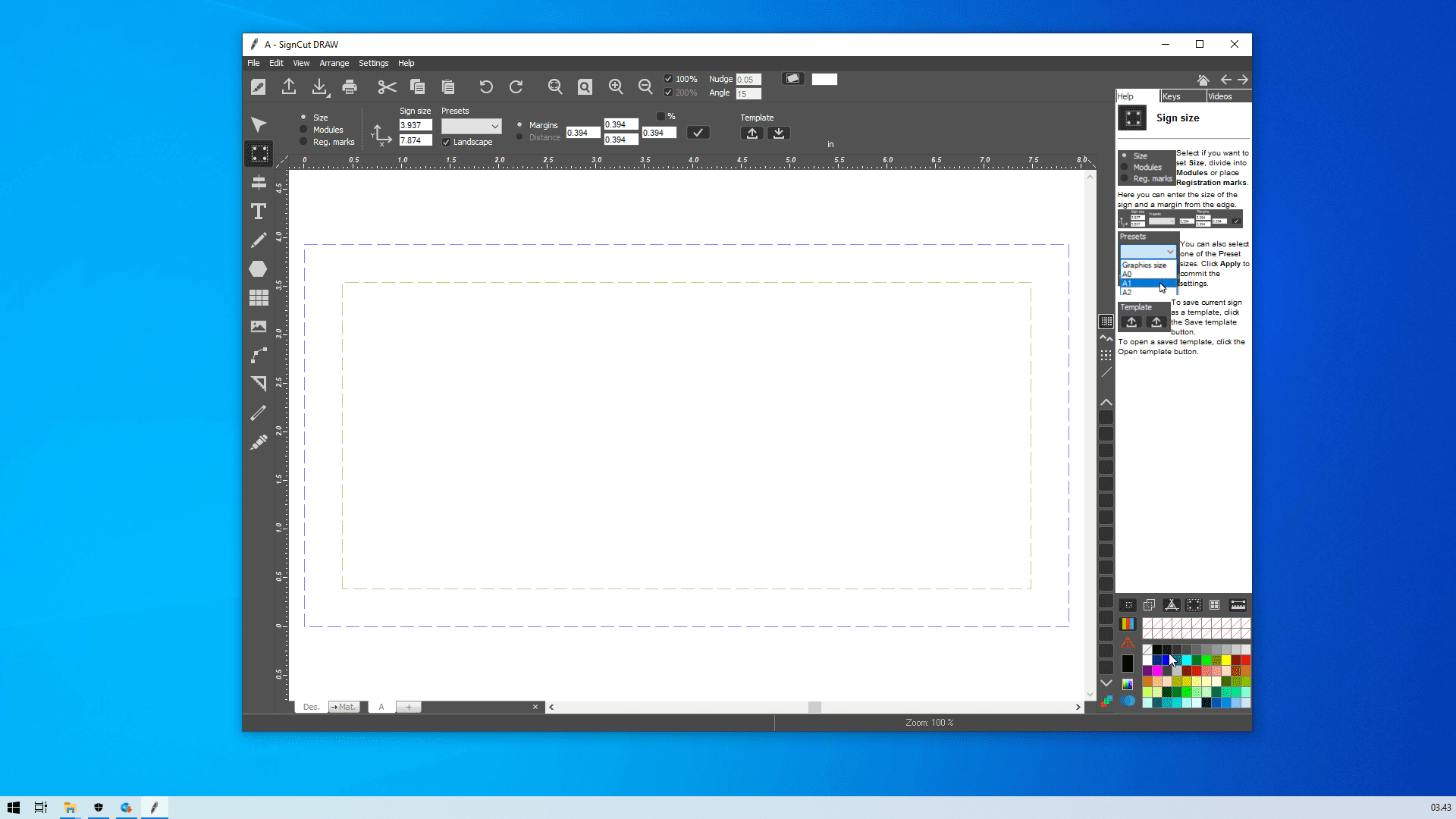Click the Home icon in help panel
This screenshot has height=819, width=1456.
point(1203,80)
